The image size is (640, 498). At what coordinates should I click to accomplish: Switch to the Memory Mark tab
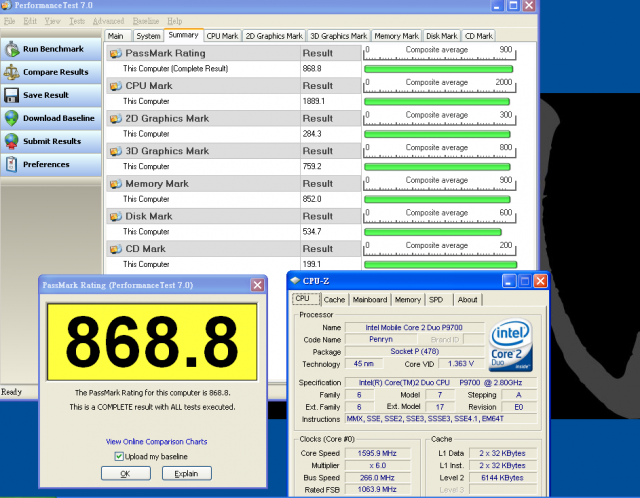[397, 36]
